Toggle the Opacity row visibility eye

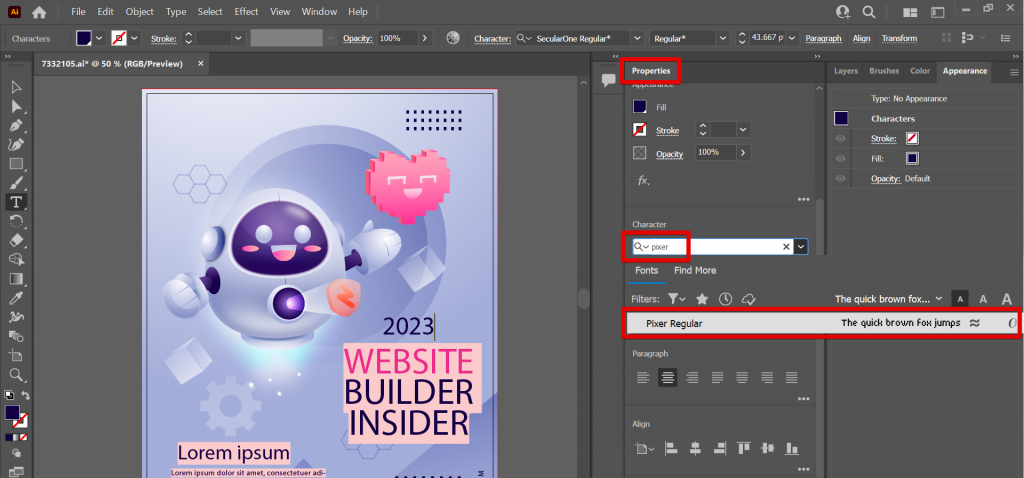[841, 178]
